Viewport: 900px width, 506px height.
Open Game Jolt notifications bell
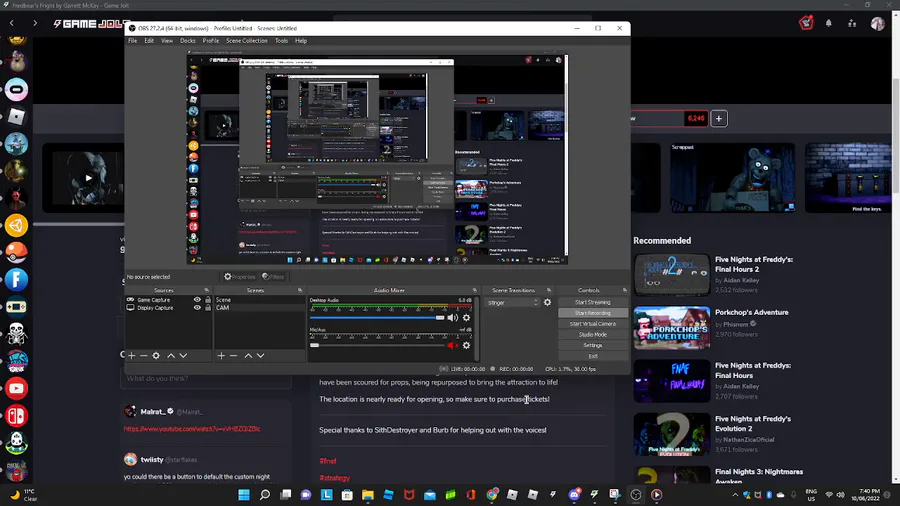click(829, 24)
